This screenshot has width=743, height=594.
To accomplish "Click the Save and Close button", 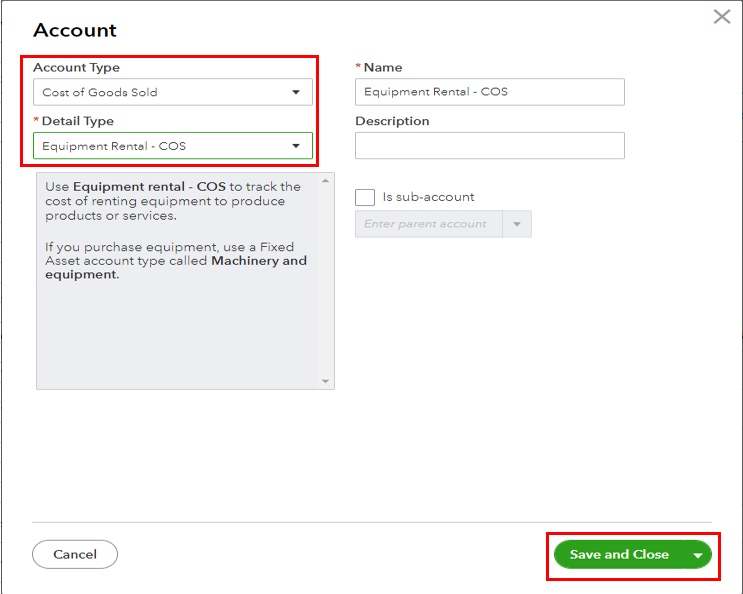I will coord(618,554).
